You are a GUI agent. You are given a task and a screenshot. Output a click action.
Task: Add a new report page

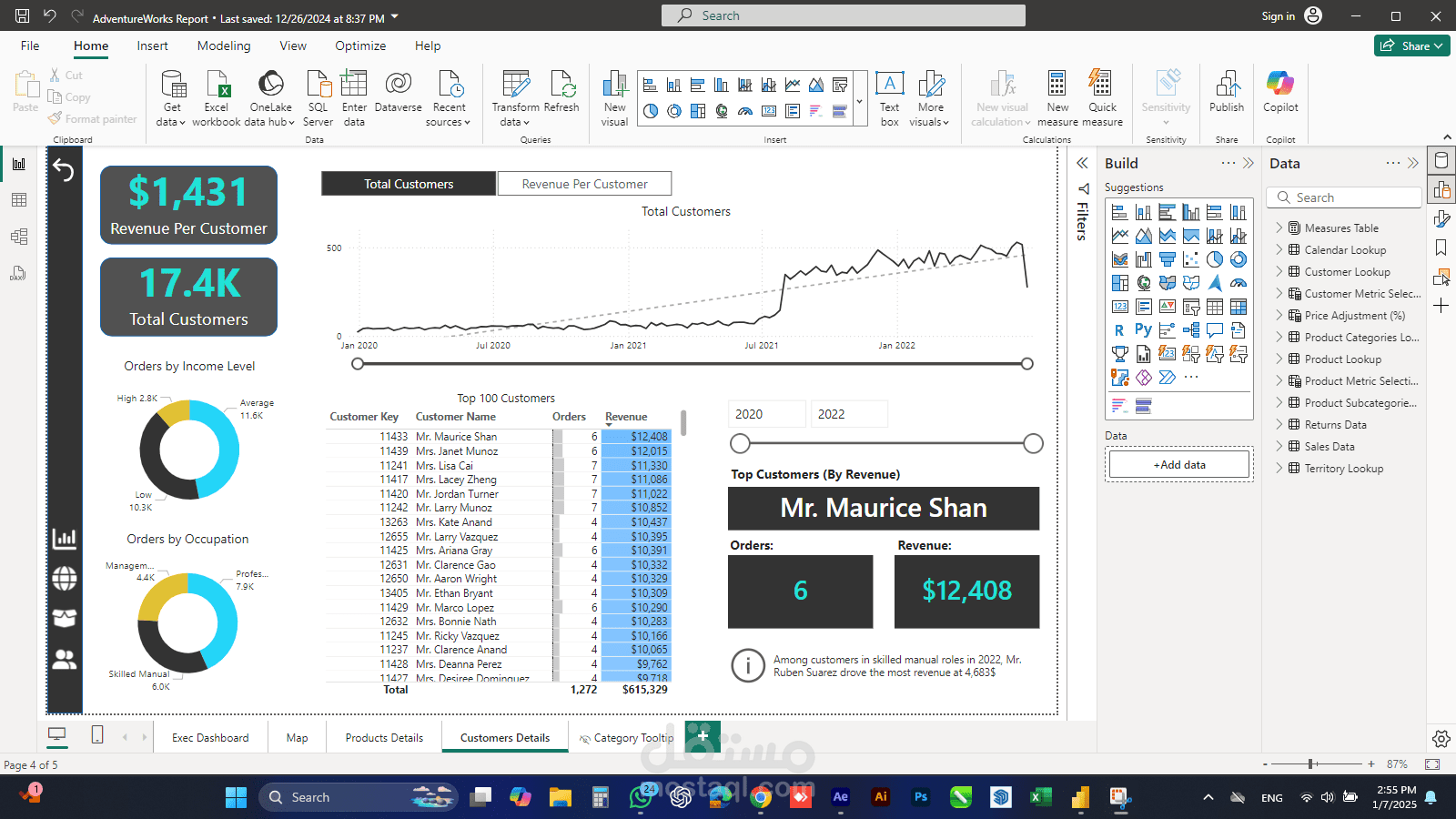pyautogui.click(x=703, y=735)
